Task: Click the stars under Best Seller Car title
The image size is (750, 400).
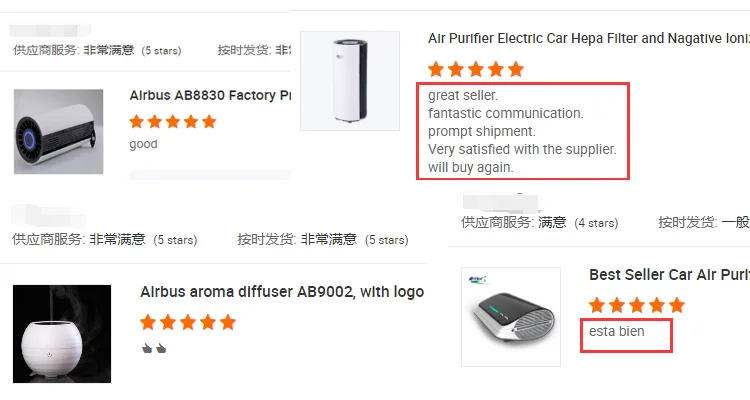Action: pyautogui.click(x=637, y=305)
